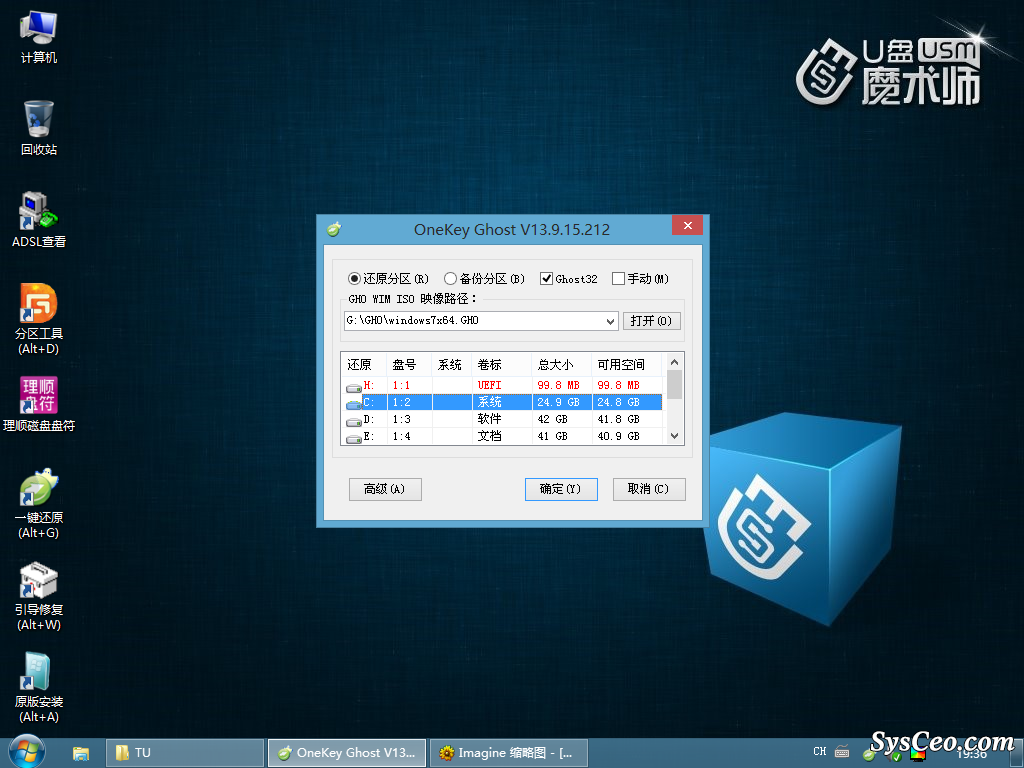Click OneKey Ghost title bar icon
The height and width of the screenshot is (768, 1024).
click(x=334, y=229)
